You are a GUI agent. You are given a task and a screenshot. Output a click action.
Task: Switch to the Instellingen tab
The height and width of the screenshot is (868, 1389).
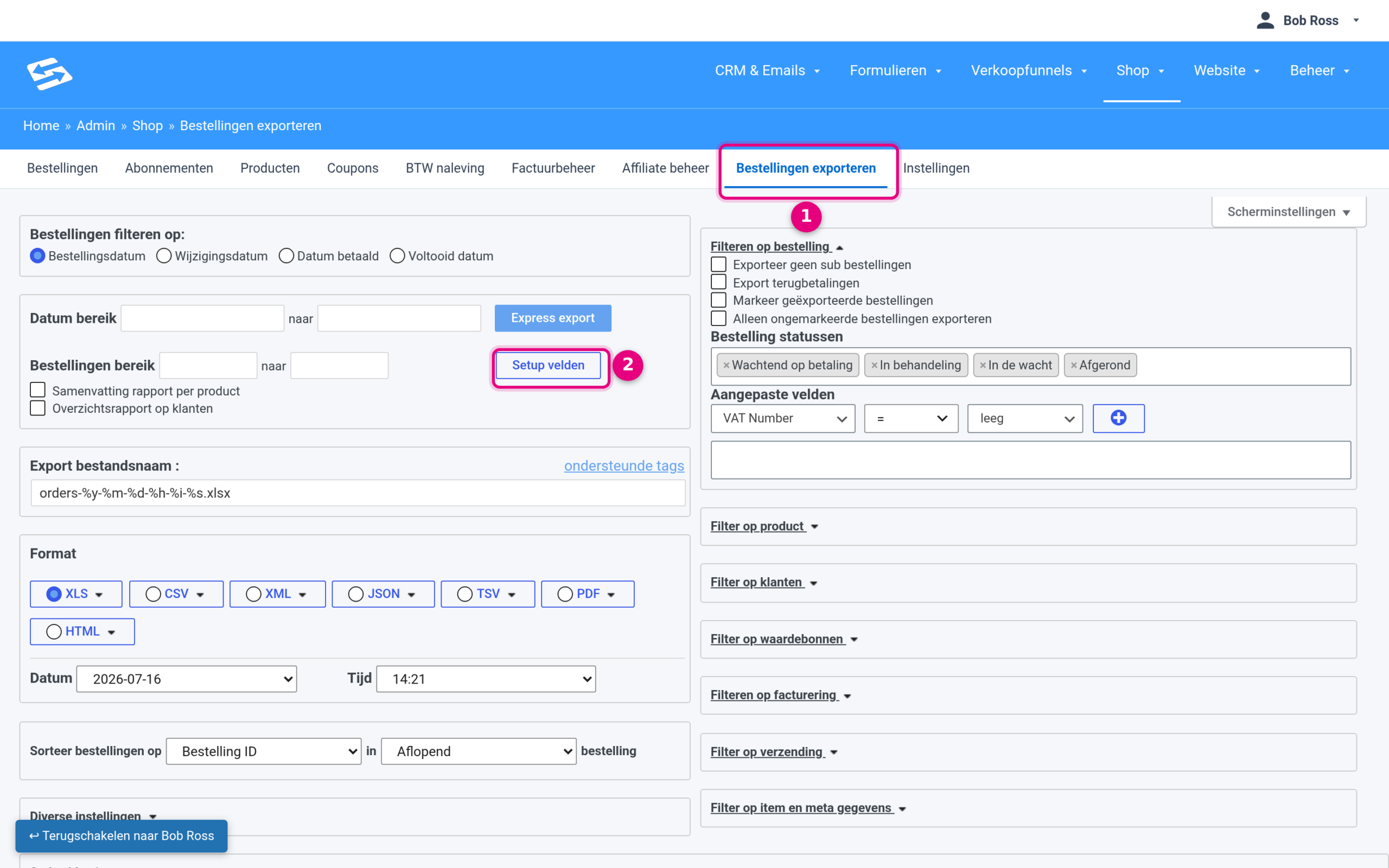pyautogui.click(x=936, y=168)
